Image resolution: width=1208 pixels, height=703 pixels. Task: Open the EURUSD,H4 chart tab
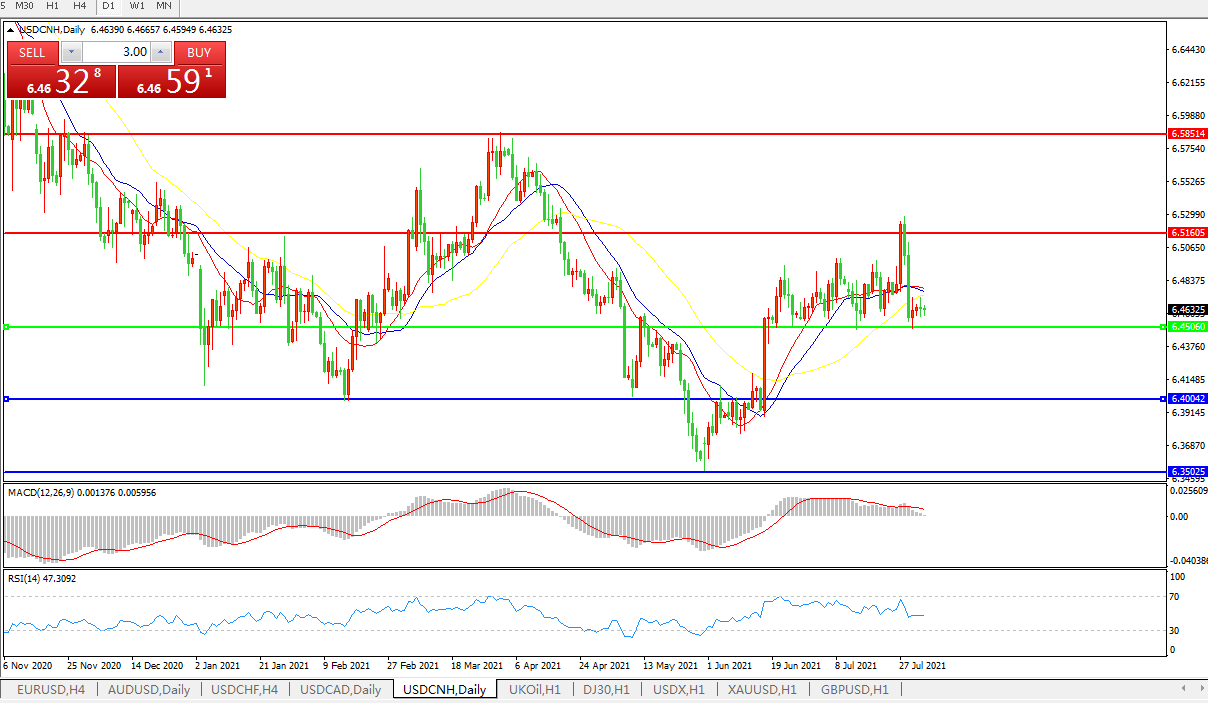point(51,690)
